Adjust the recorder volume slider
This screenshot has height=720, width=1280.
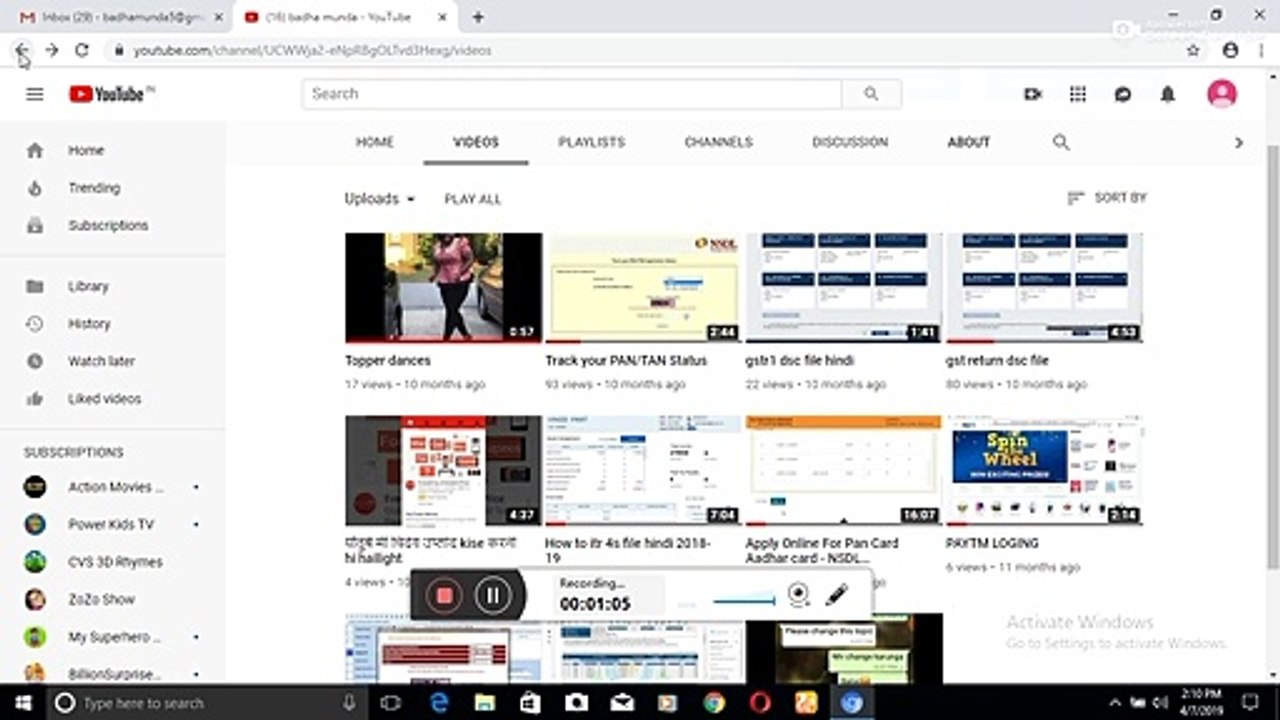click(743, 601)
